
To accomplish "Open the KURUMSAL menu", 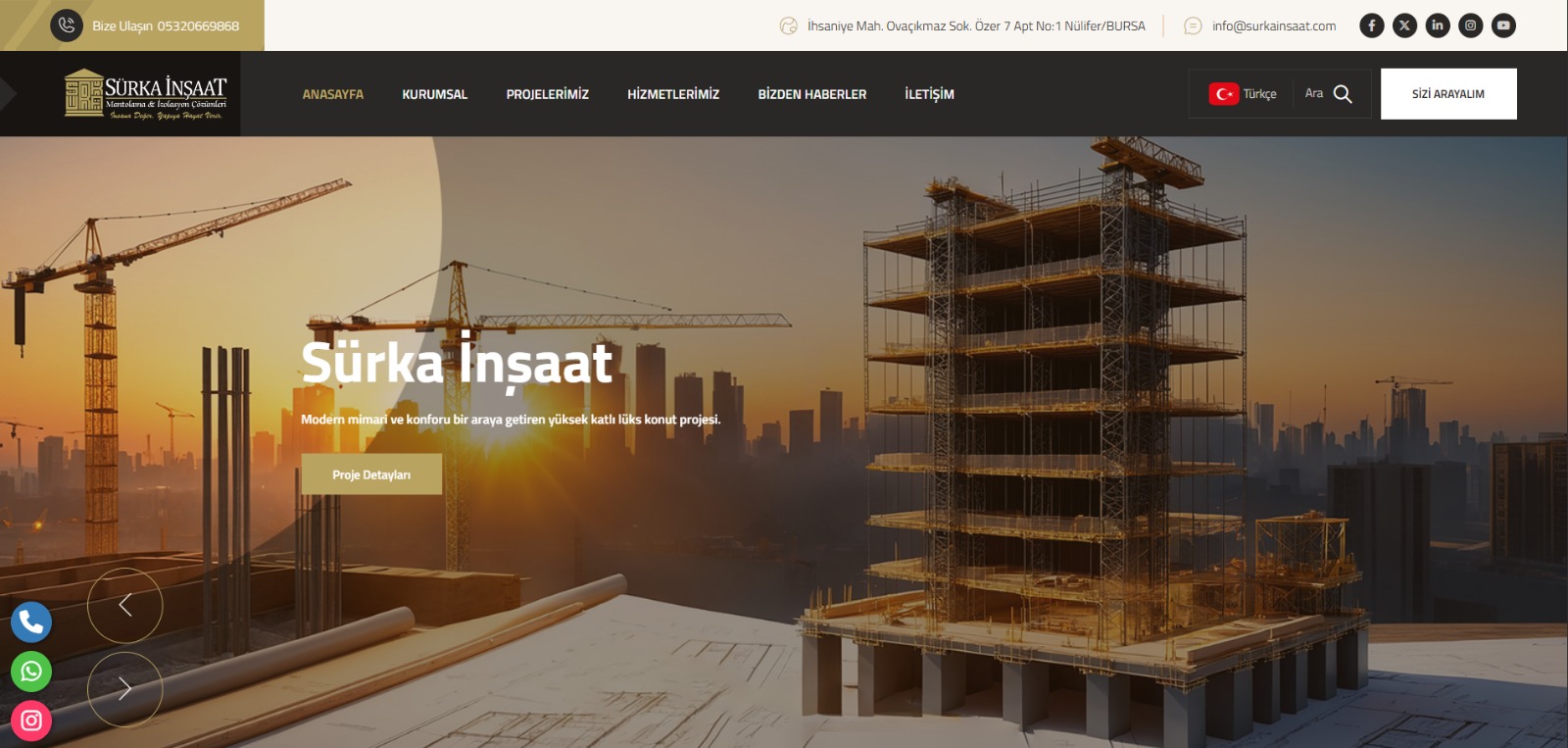I will 434,94.
